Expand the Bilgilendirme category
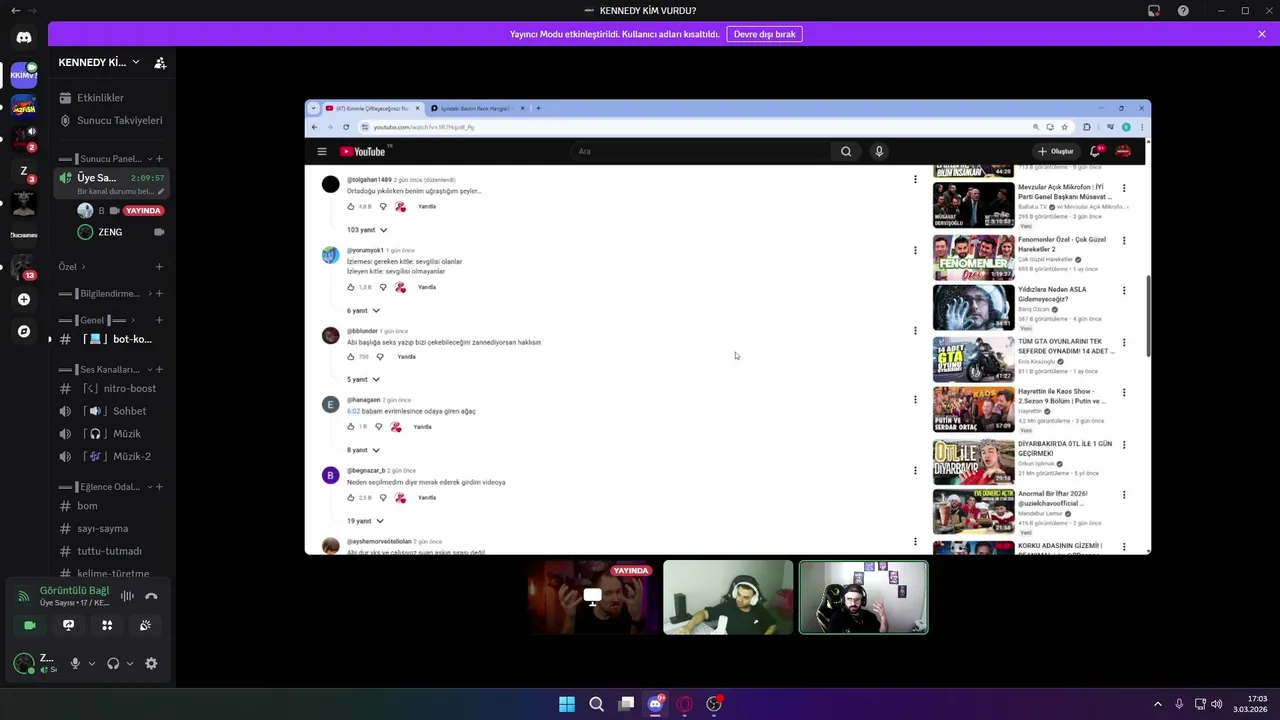 point(107,293)
